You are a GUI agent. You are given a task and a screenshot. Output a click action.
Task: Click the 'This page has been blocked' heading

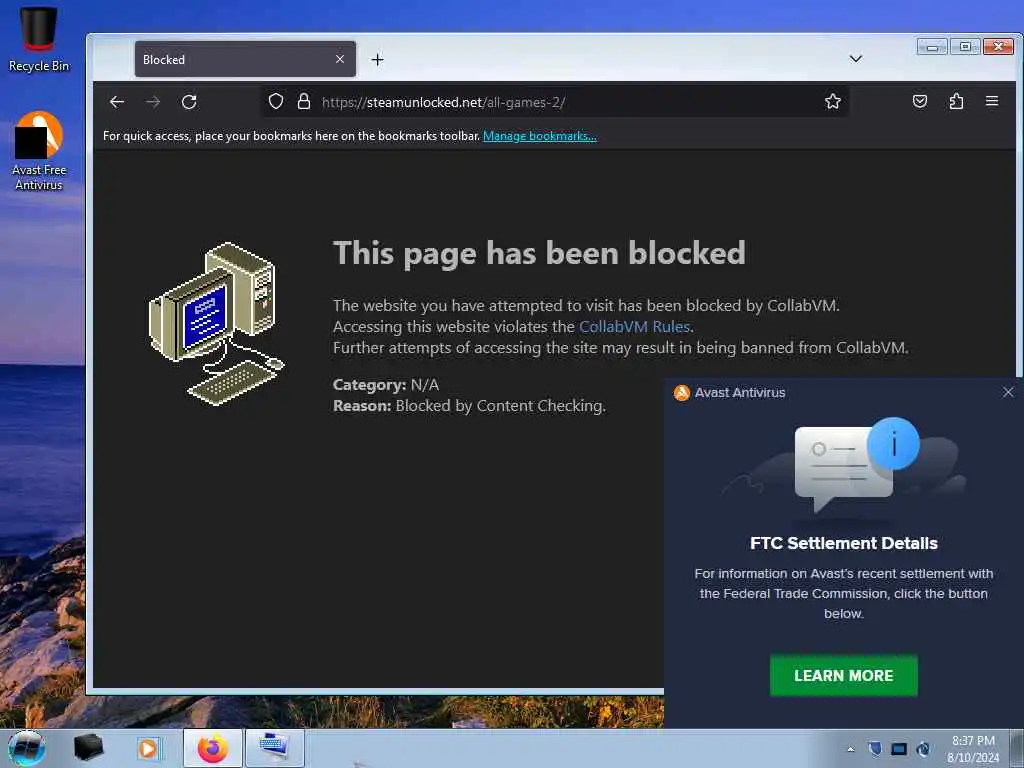[x=539, y=253]
